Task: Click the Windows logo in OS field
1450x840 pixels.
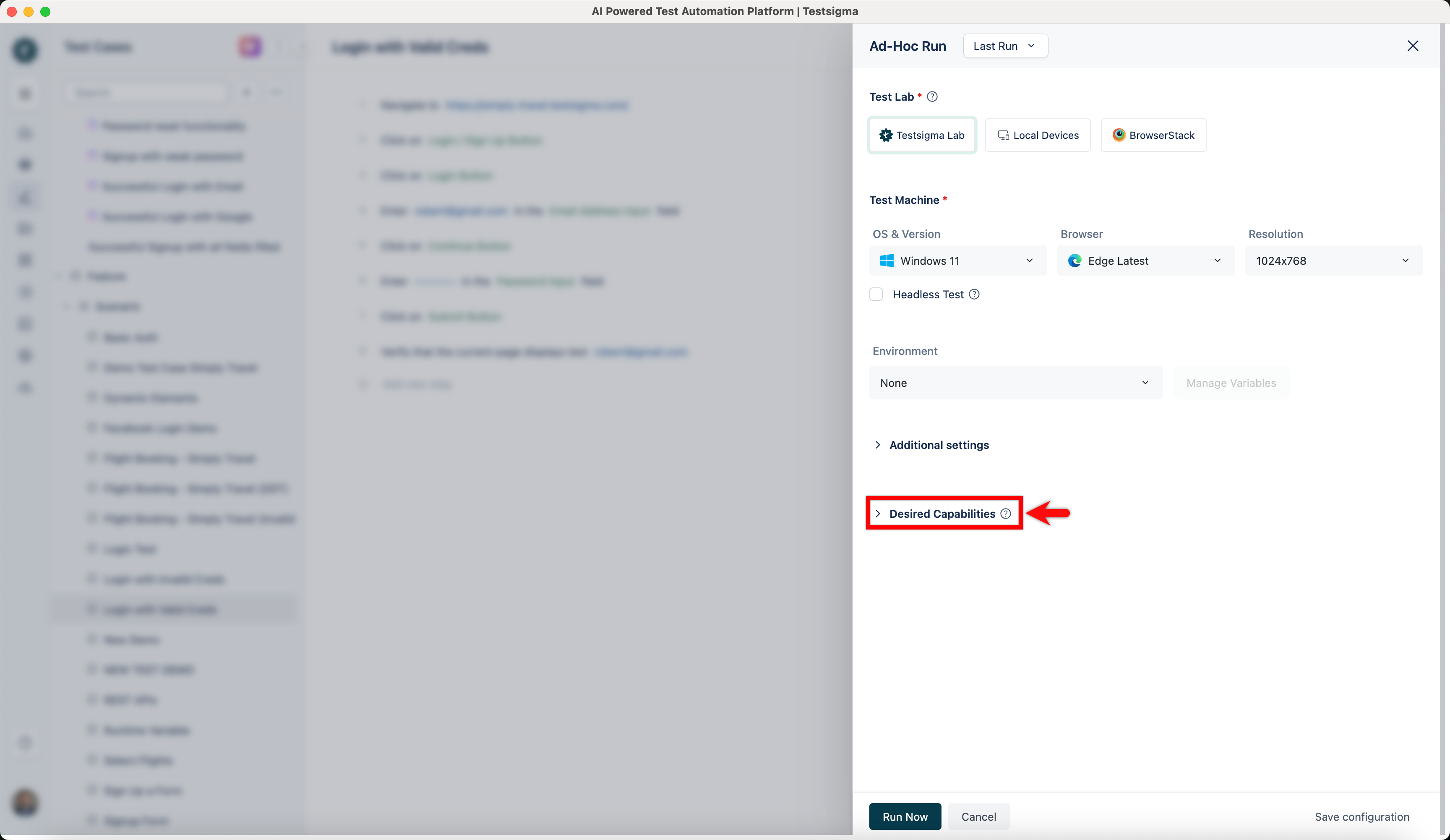Action: (887, 261)
